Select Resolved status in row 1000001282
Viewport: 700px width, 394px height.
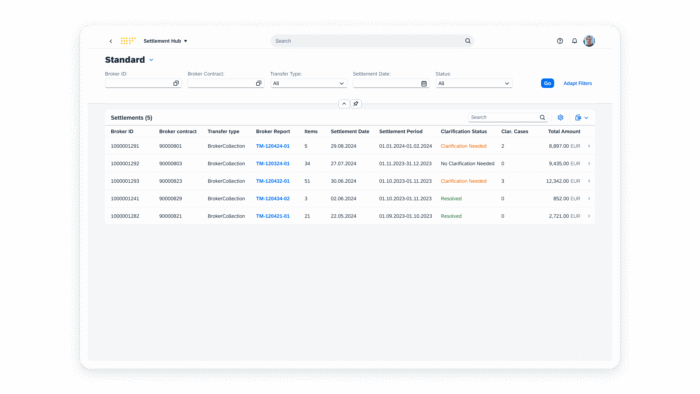(x=451, y=216)
